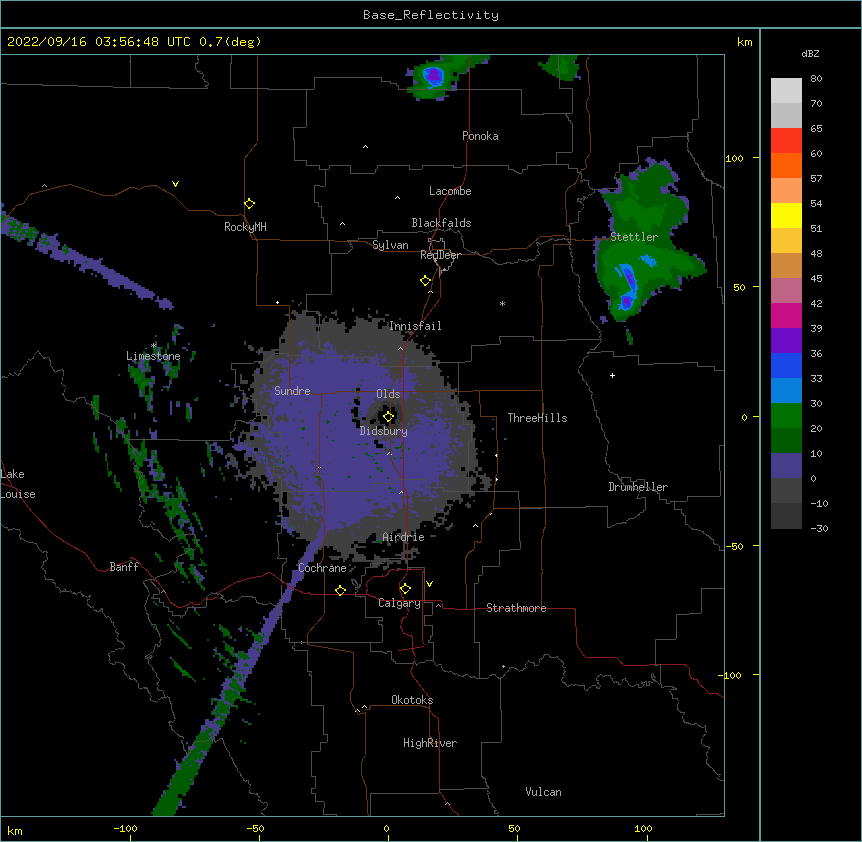The width and height of the screenshot is (862, 842).
Task: Click the radar site diamond marker near Didsbury
Action: click(x=388, y=417)
